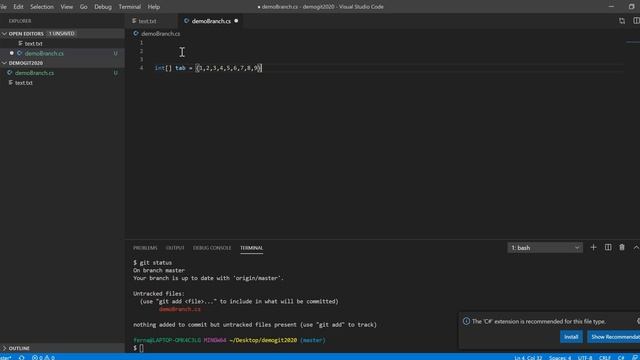The image size is (640, 360).
Task: Click the '$ git status' line in terminal
Action: tap(152, 262)
